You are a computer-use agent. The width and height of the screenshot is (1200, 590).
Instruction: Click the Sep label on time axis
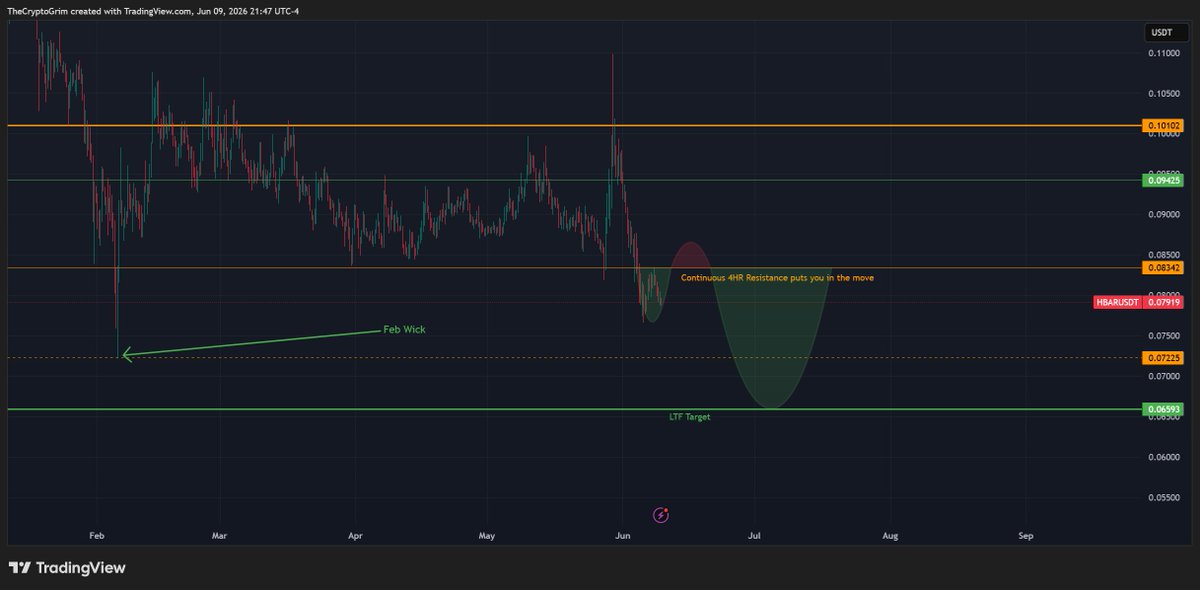coord(1025,536)
